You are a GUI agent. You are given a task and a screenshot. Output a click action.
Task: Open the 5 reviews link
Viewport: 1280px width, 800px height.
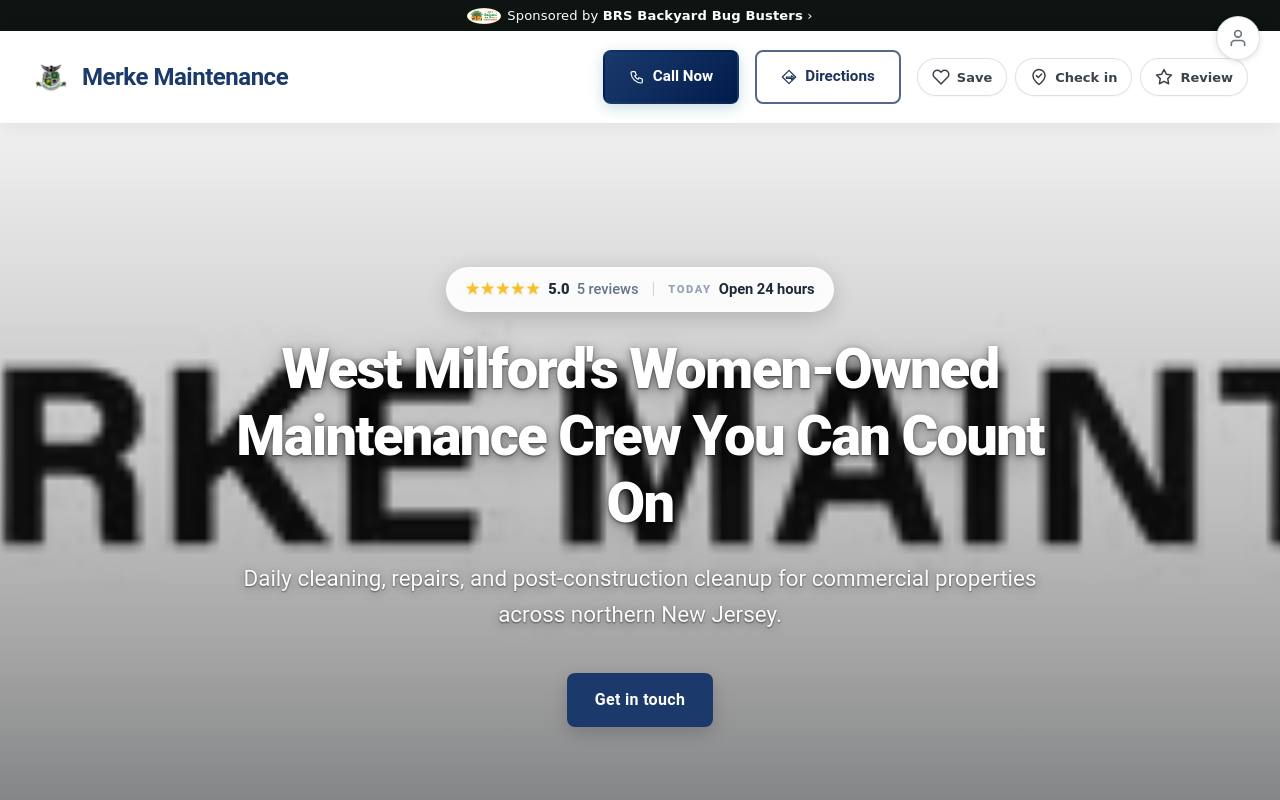(607, 289)
